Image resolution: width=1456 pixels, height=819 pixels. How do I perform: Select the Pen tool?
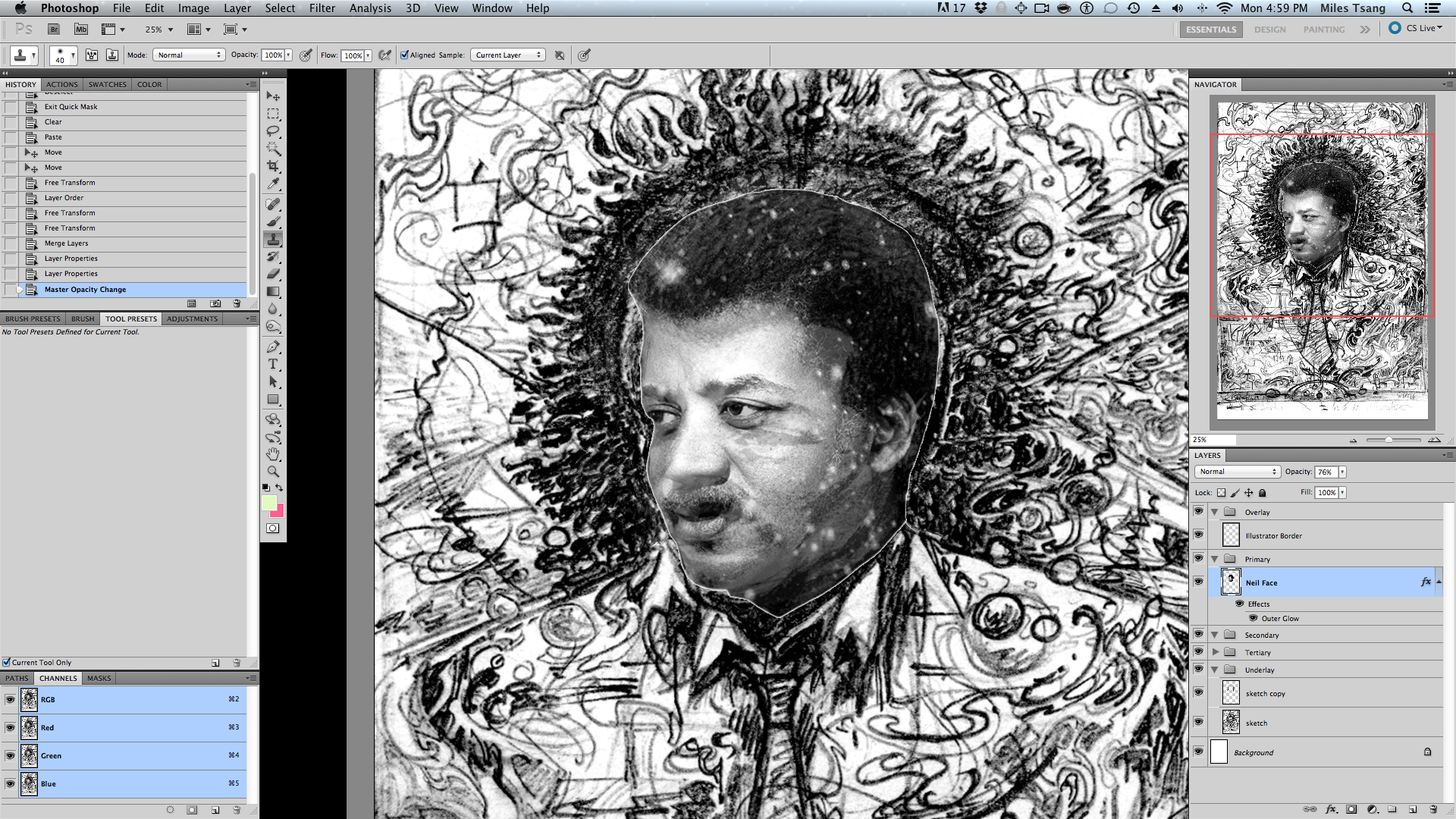click(x=273, y=347)
